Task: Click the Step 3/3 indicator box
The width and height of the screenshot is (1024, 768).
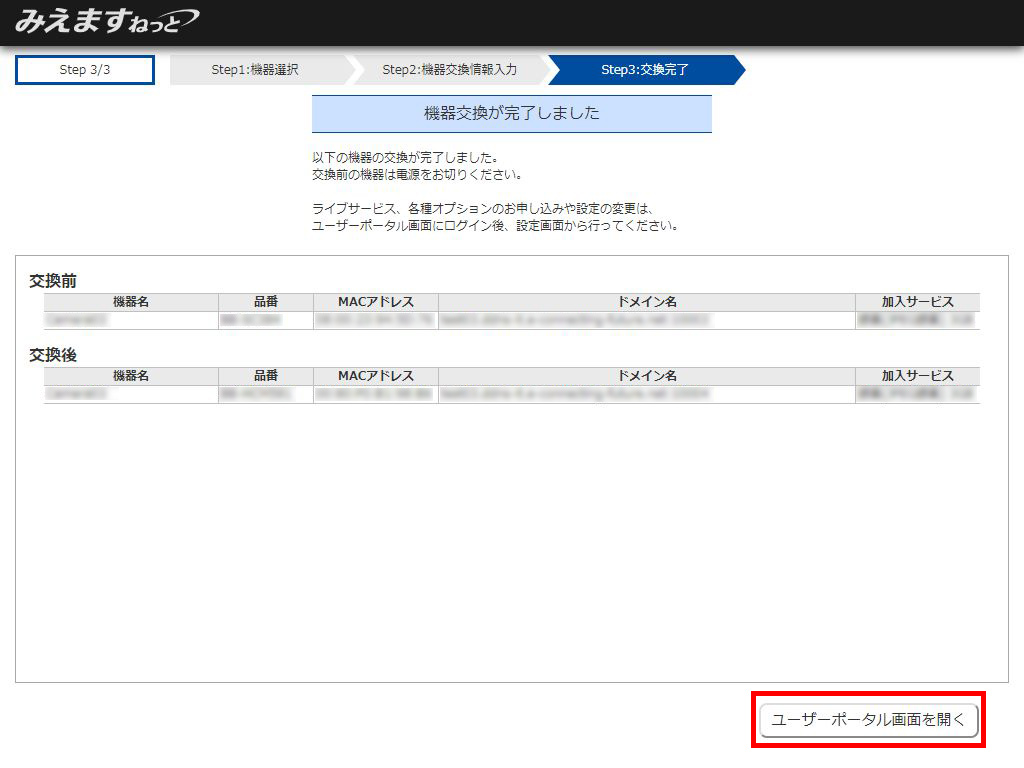Action: (85, 70)
